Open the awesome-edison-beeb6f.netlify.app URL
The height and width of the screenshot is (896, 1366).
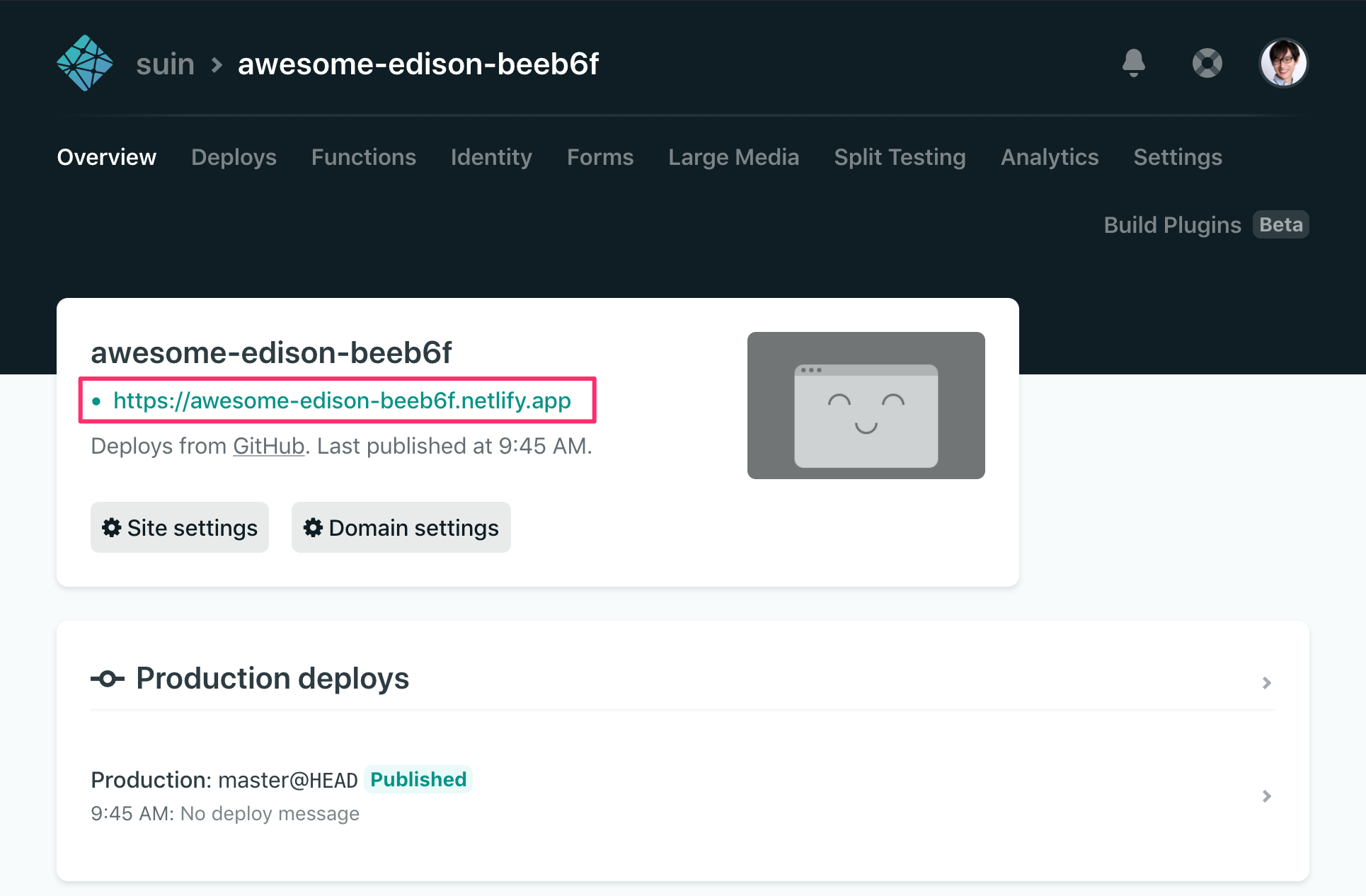(x=342, y=401)
